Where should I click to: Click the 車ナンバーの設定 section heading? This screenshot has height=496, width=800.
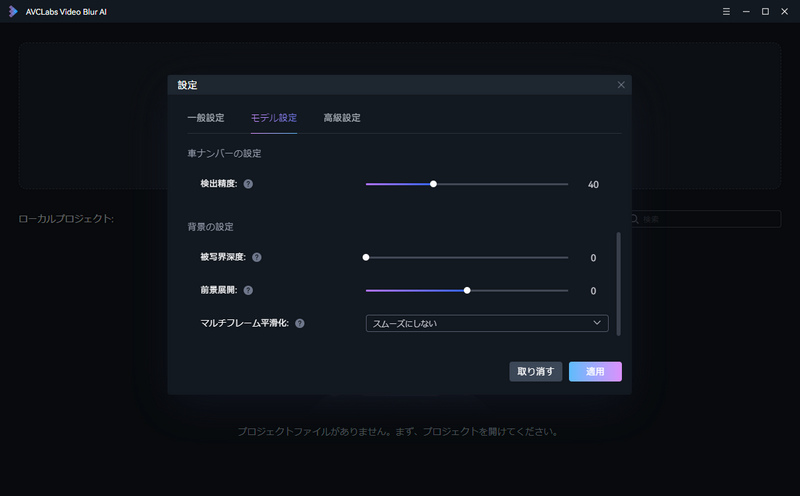pyautogui.click(x=224, y=153)
